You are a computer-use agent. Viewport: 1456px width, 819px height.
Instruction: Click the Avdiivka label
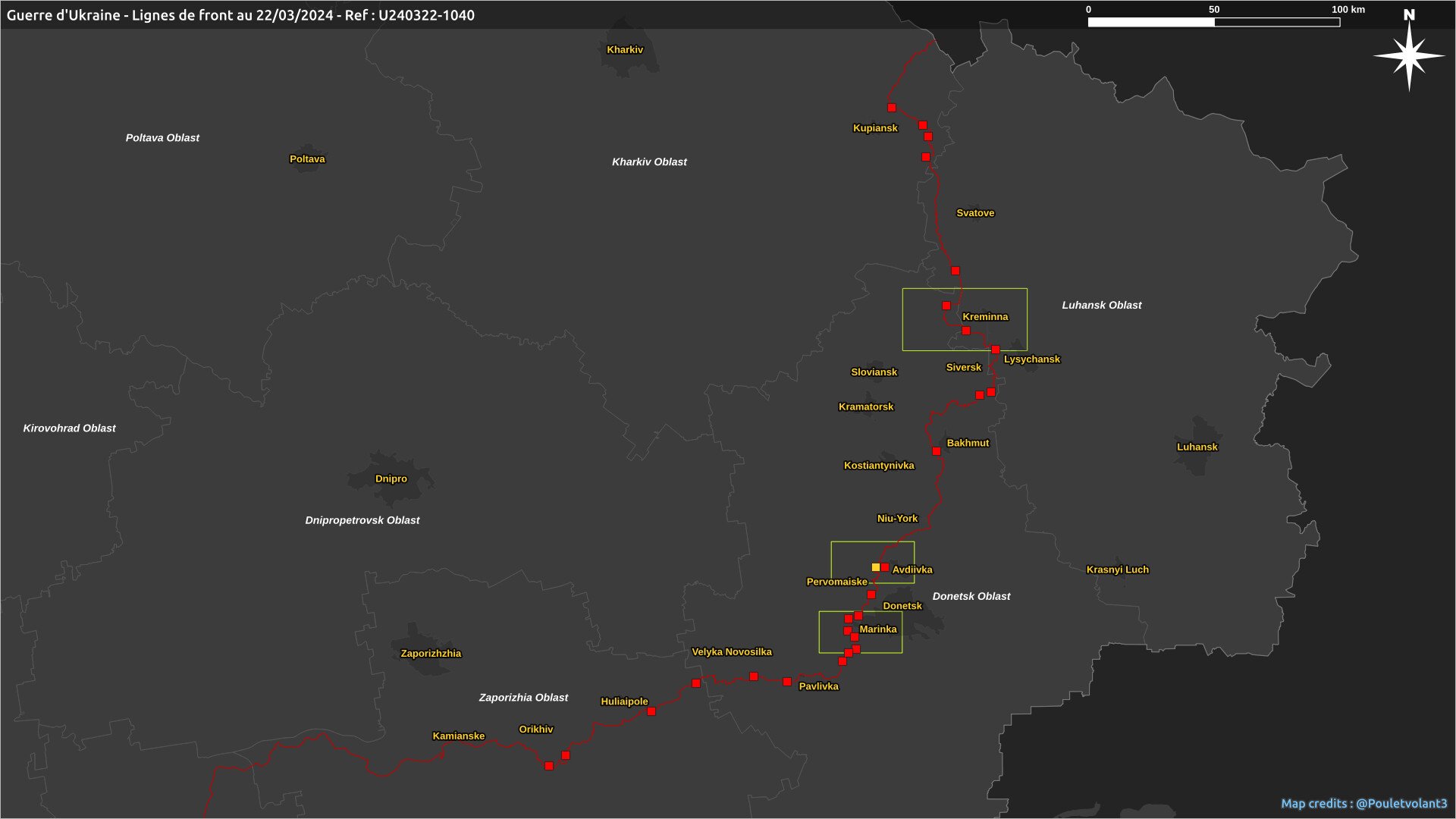(x=912, y=570)
